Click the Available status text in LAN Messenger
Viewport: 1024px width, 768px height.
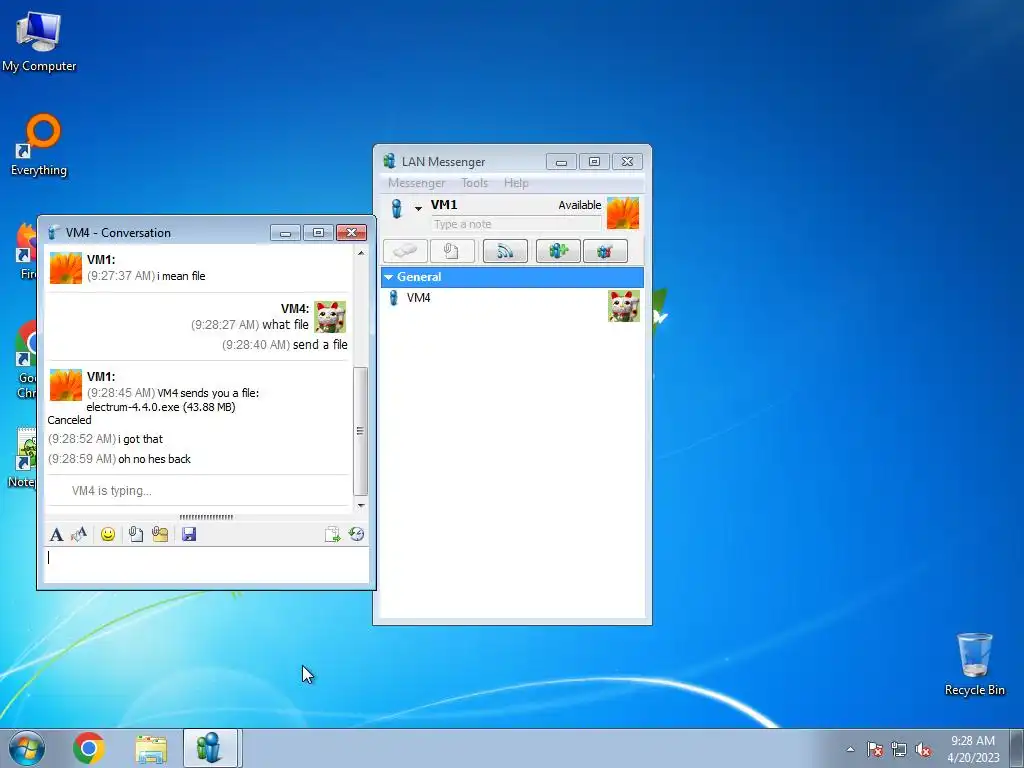pyautogui.click(x=579, y=205)
